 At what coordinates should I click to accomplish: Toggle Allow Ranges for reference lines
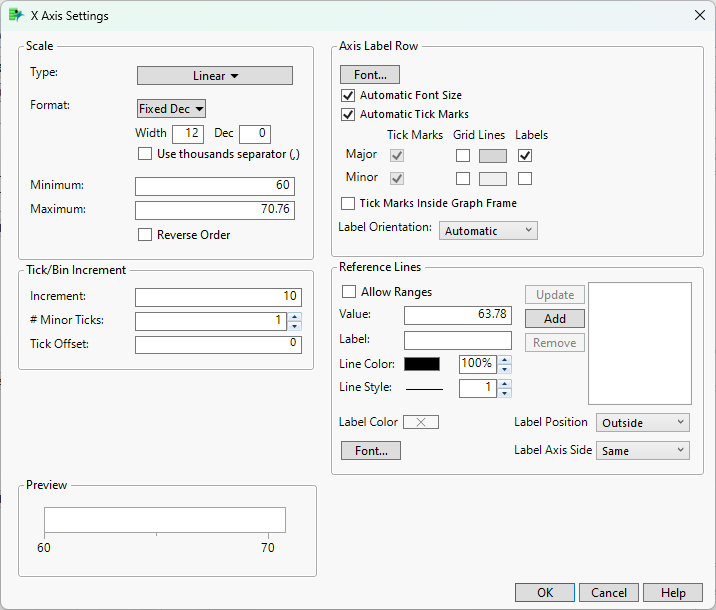point(349,292)
